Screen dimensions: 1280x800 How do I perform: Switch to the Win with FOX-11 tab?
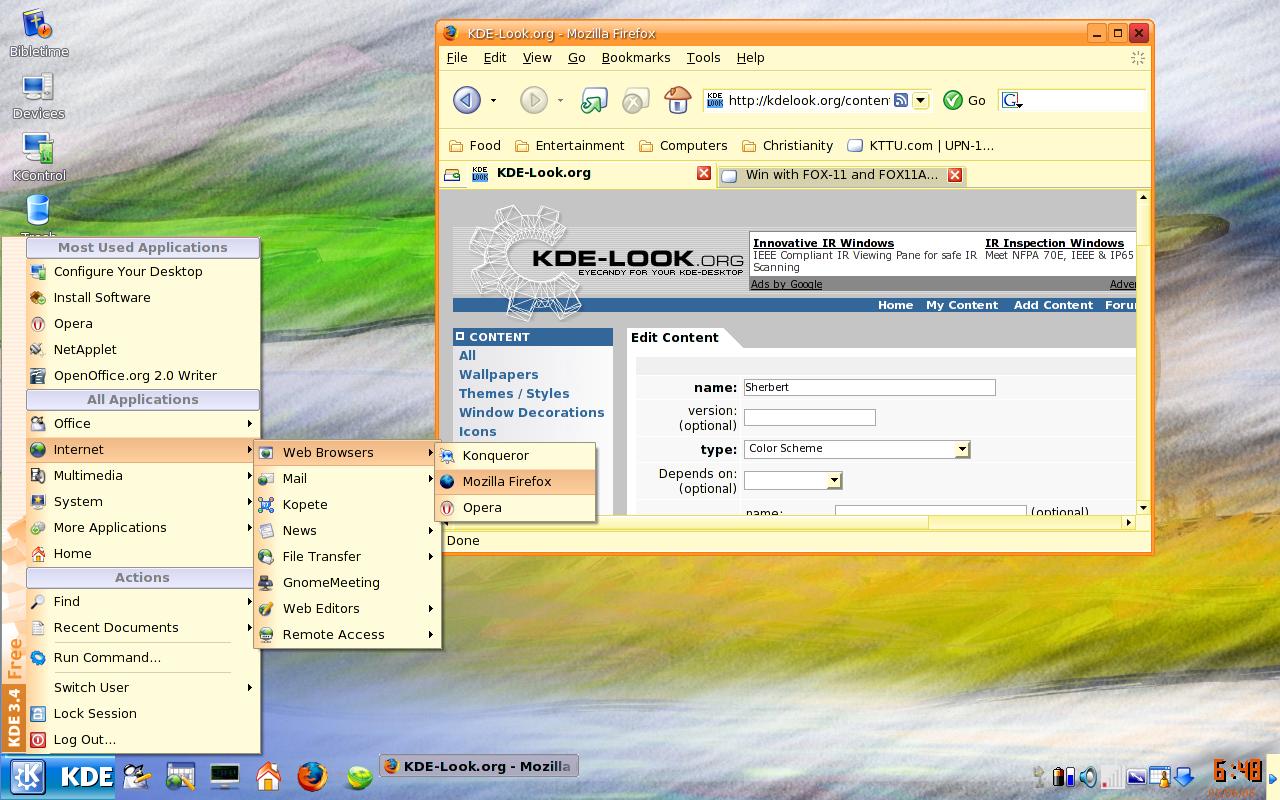point(841,175)
